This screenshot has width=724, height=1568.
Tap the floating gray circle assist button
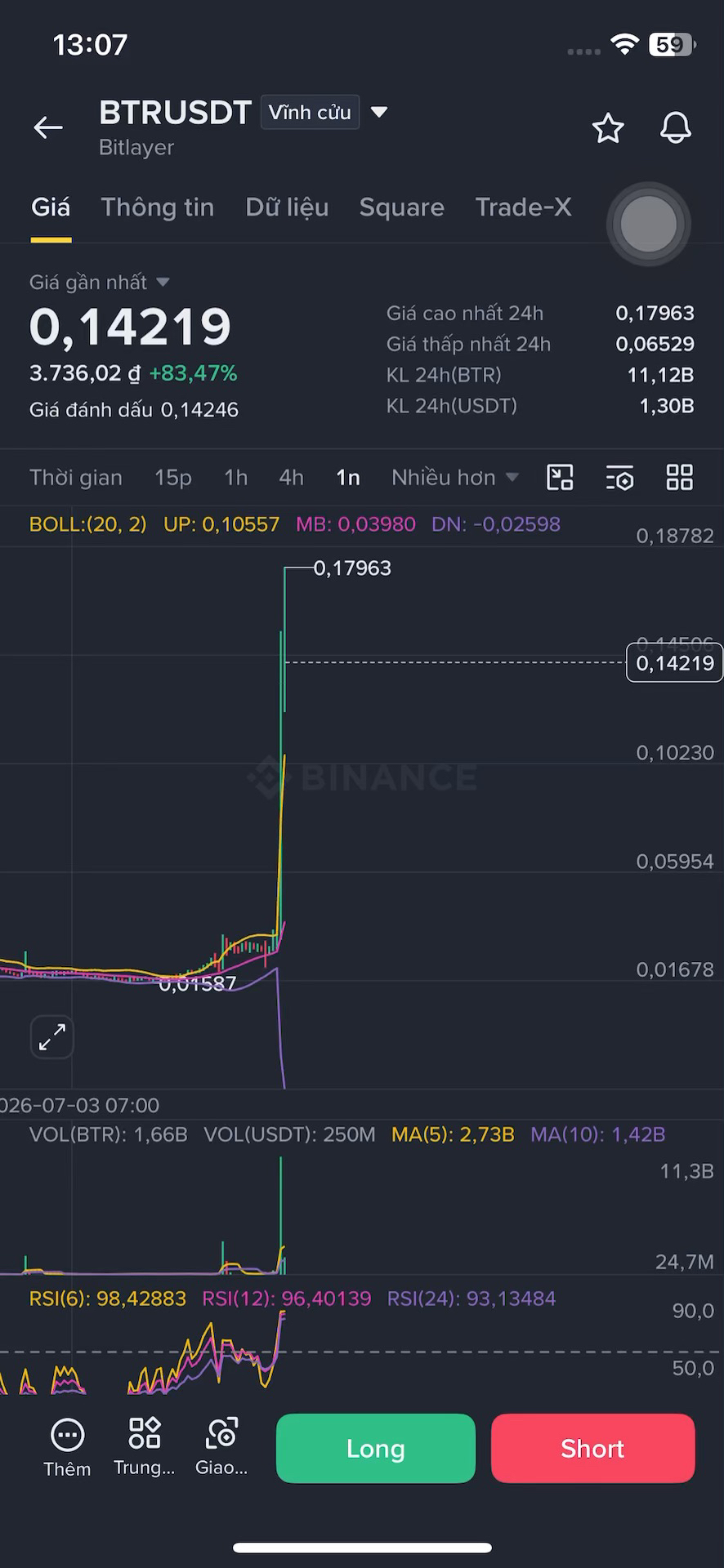click(649, 224)
